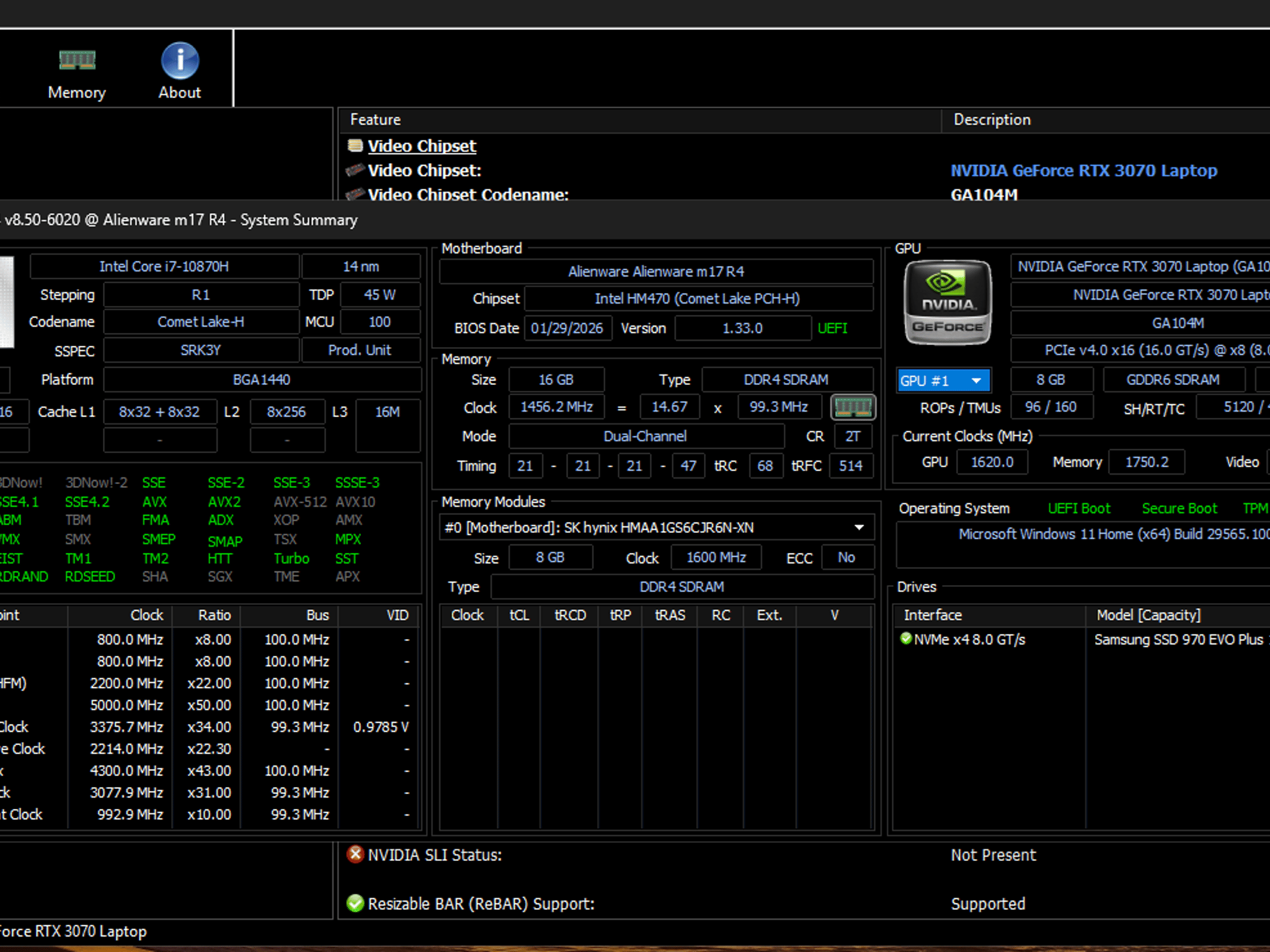Click the Interface column header in Drives
Screen dimensions: 1270x952
[x=933, y=615]
